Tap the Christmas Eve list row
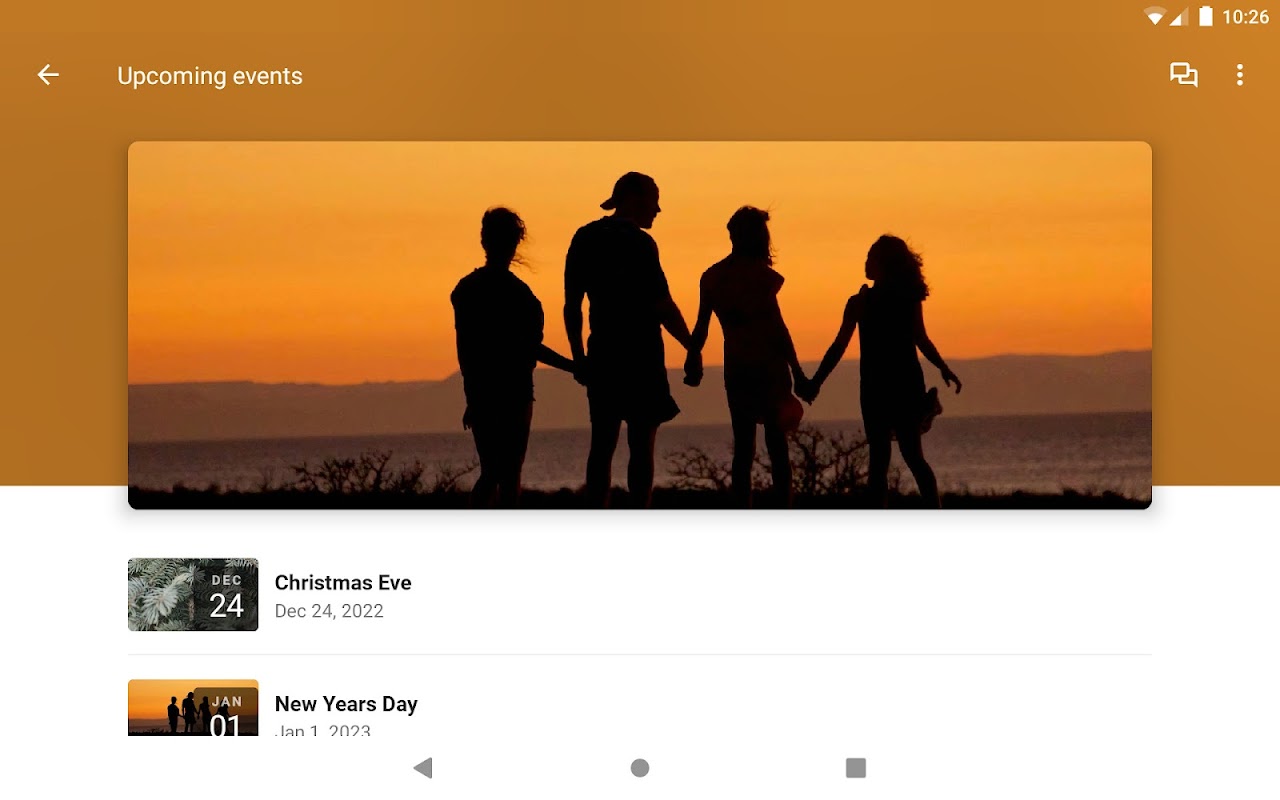 [x=640, y=594]
